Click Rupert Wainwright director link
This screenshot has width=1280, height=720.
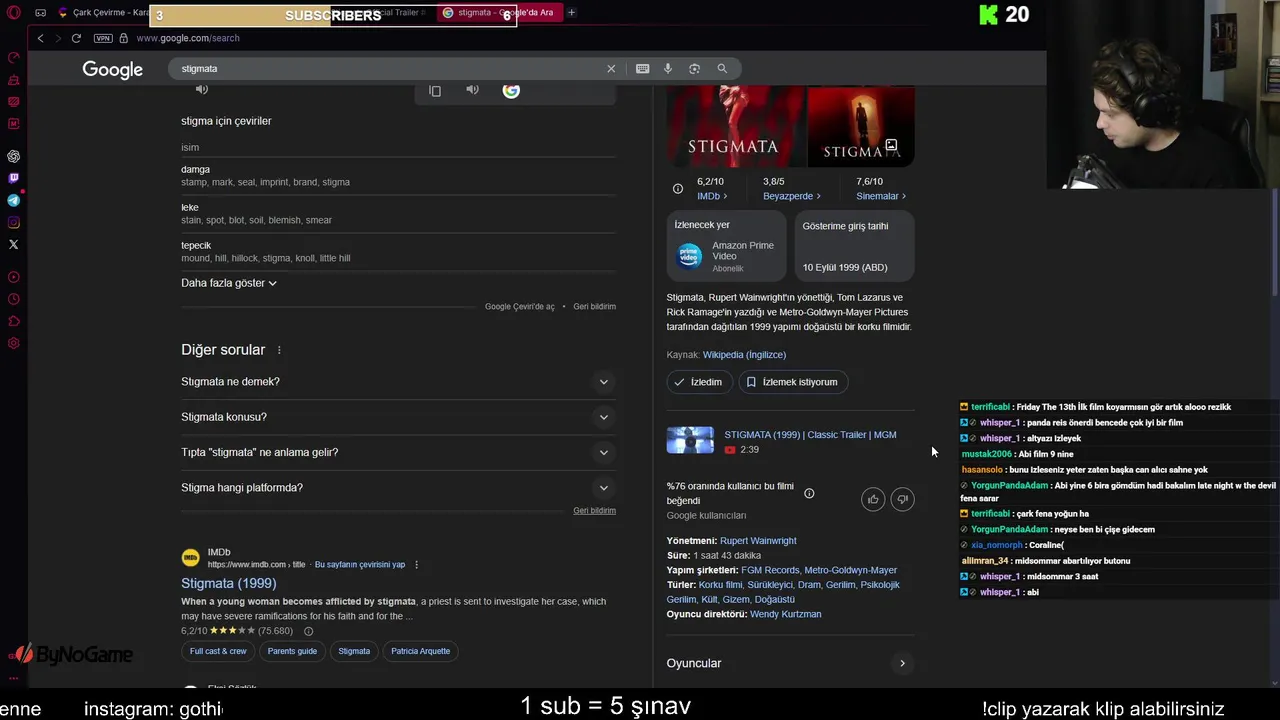(x=758, y=541)
